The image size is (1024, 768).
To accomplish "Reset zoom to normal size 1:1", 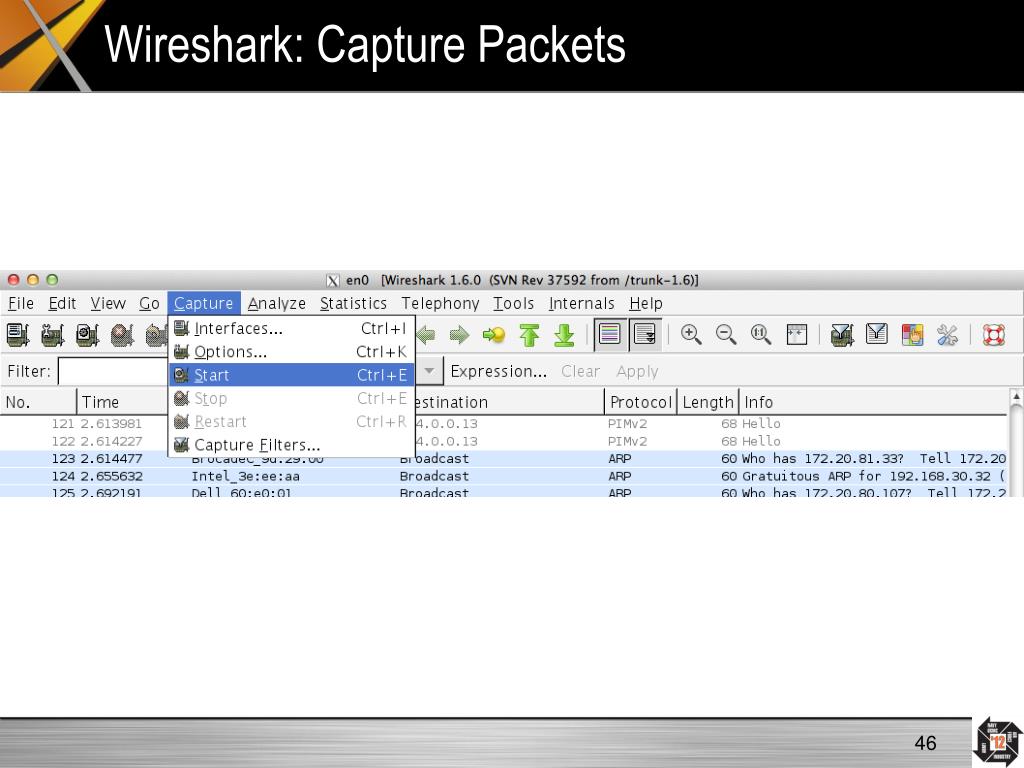I will pyautogui.click(x=761, y=334).
